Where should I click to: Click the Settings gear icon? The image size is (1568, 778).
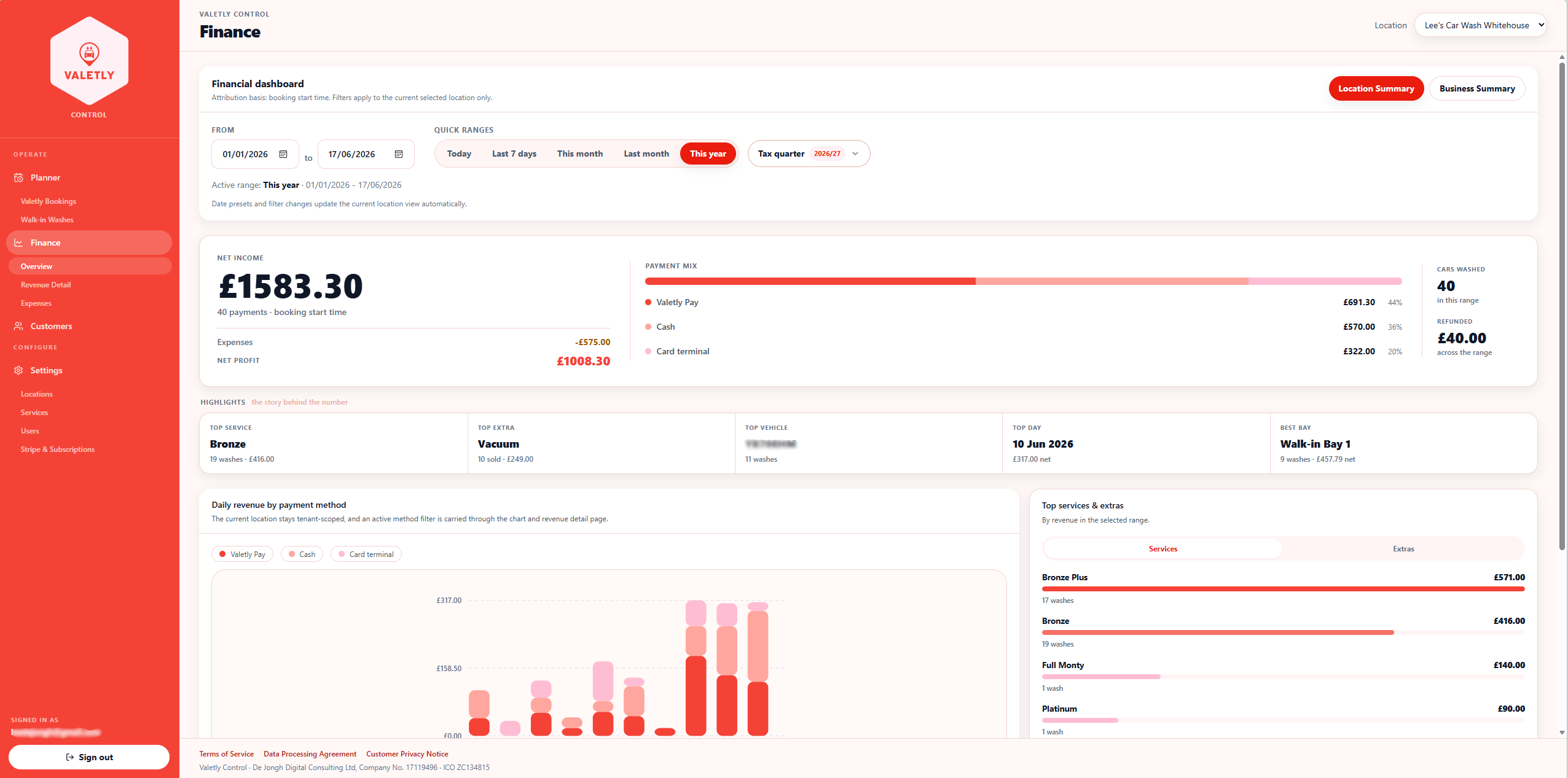[18, 370]
